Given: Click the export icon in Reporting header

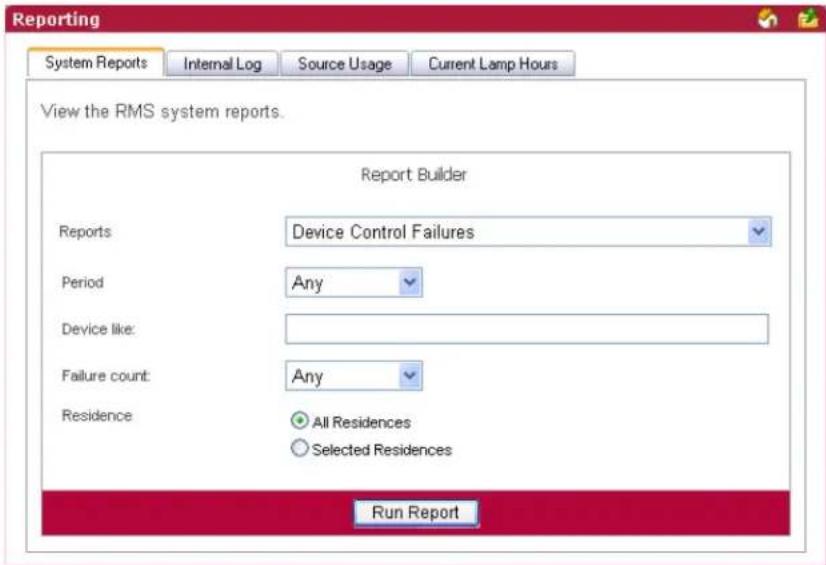Looking at the screenshot, I should coord(807,19).
